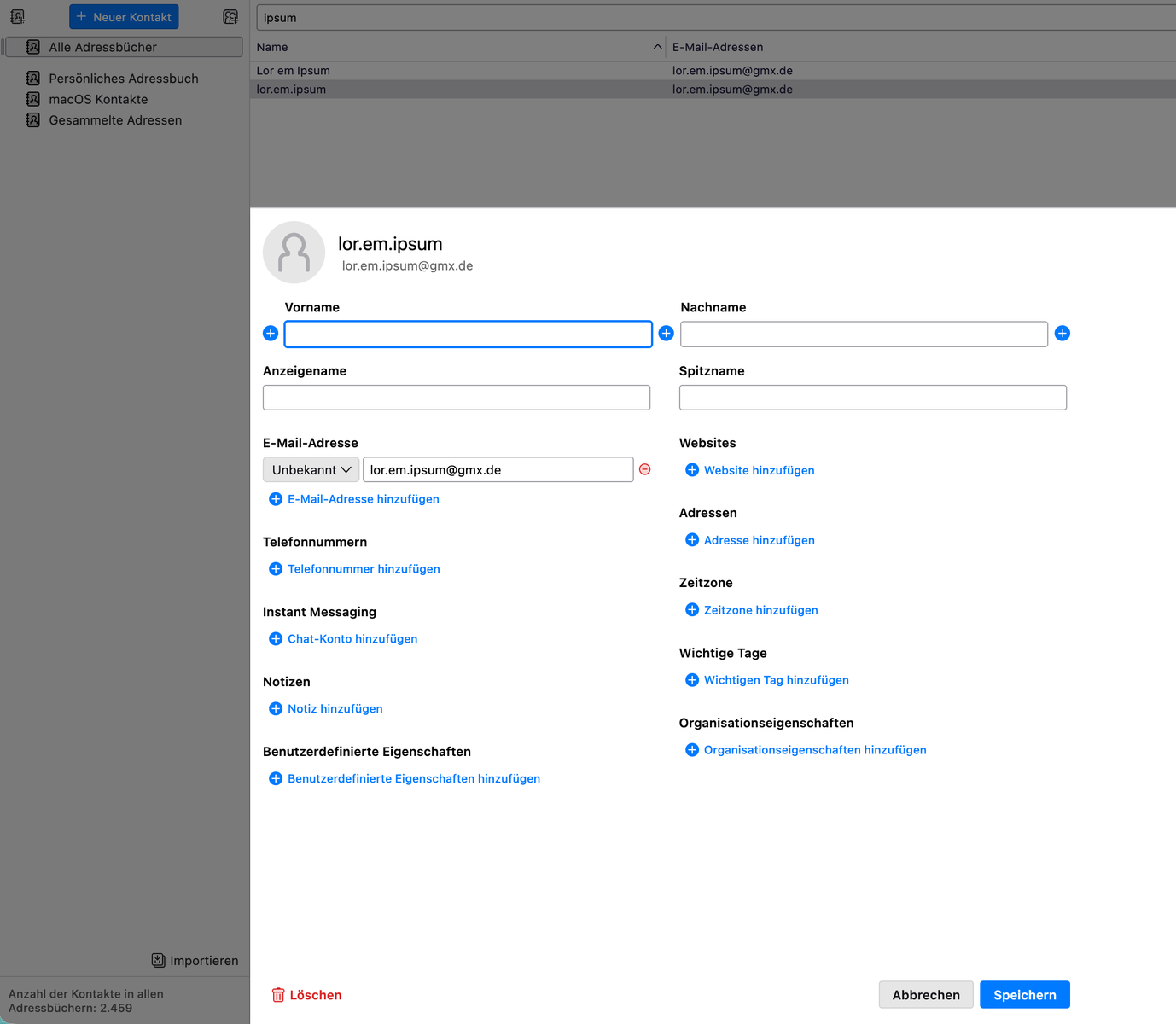Click the email field with lor.em.ipsum@gmx.de
Screen dimensions: 1176x1024
498,470
